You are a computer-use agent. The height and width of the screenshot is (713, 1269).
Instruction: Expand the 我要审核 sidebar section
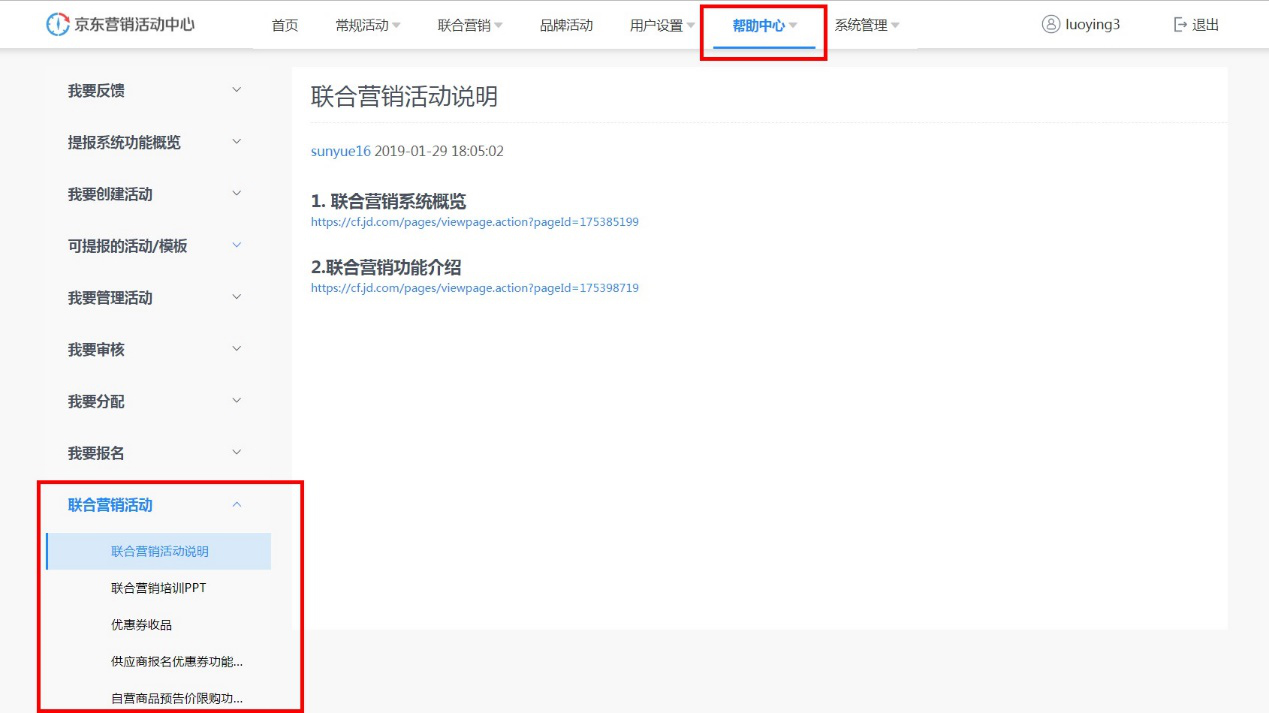[236, 349]
